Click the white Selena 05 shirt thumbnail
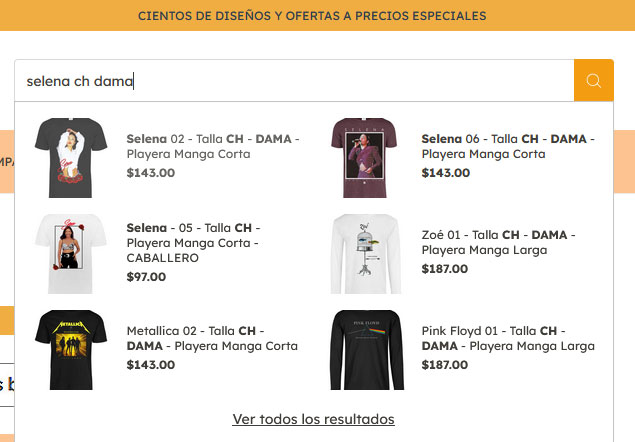The height and width of the screenshot is (442, 635). (x=71, y=254)
